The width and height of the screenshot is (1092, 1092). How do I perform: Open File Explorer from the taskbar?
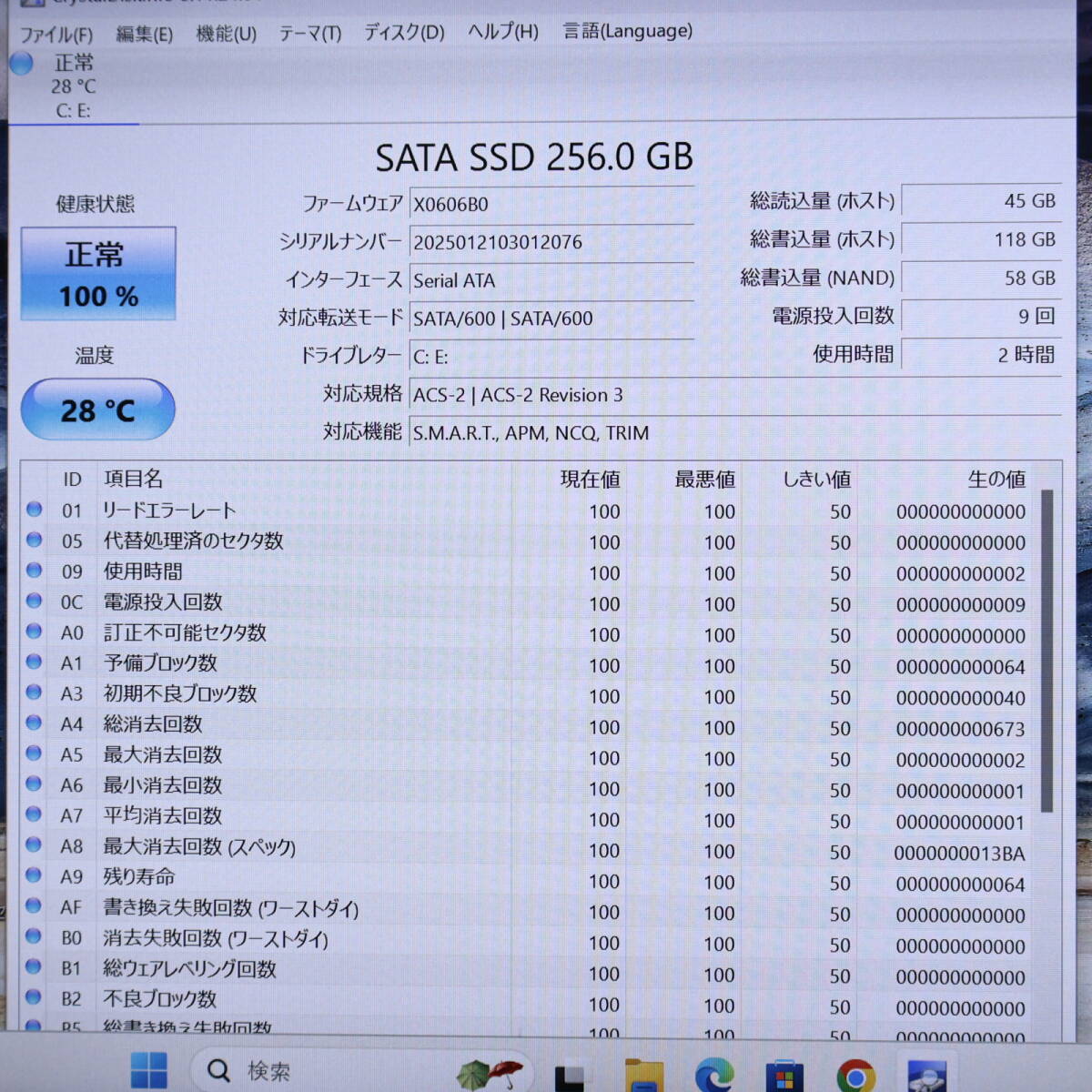pos(642,1074)
